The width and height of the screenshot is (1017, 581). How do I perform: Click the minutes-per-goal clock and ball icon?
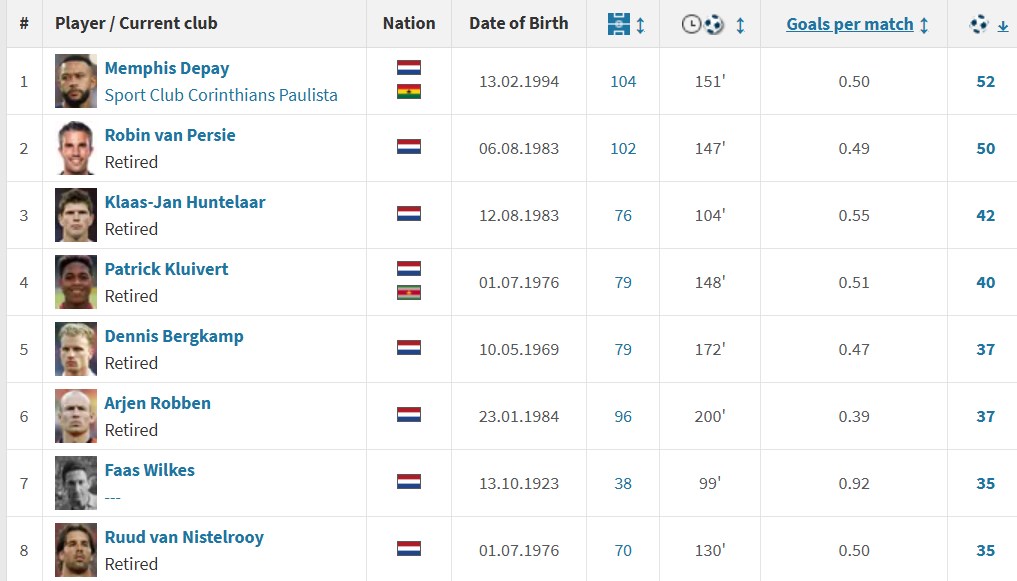pos(703,25)
